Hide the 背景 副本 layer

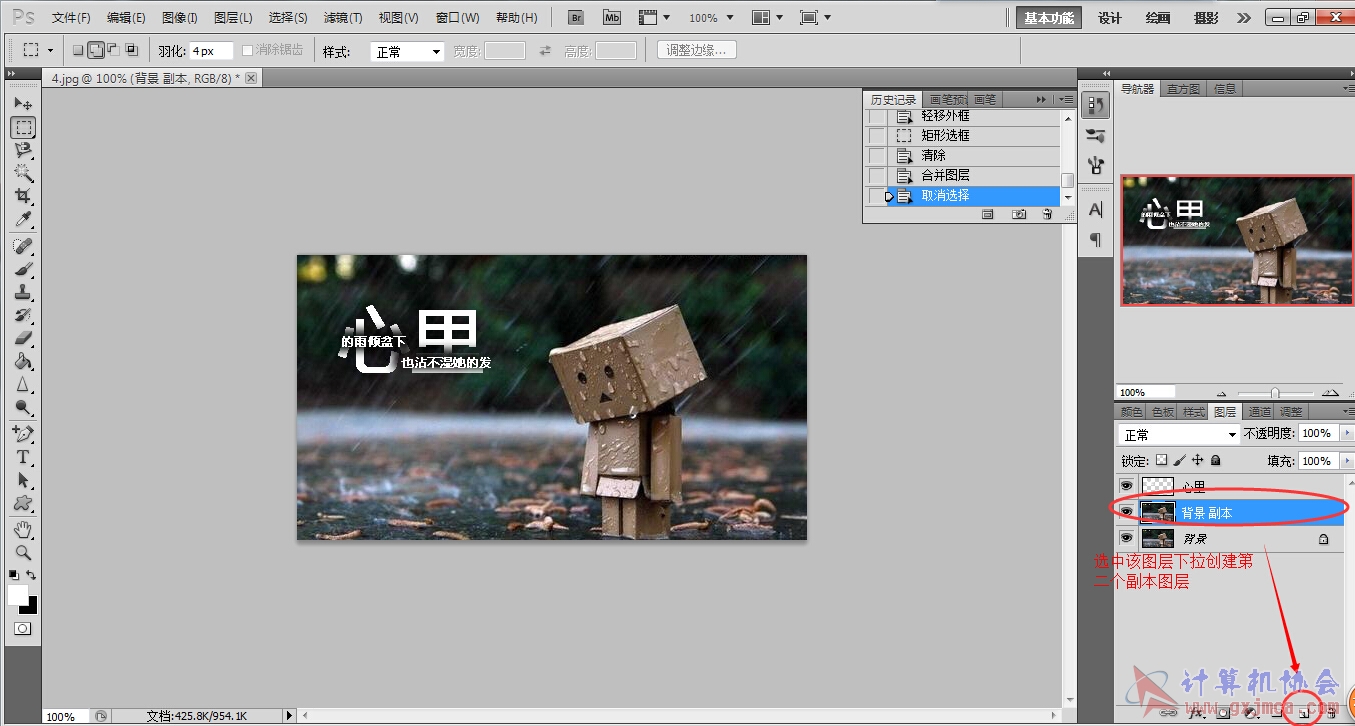[1127, 511]
